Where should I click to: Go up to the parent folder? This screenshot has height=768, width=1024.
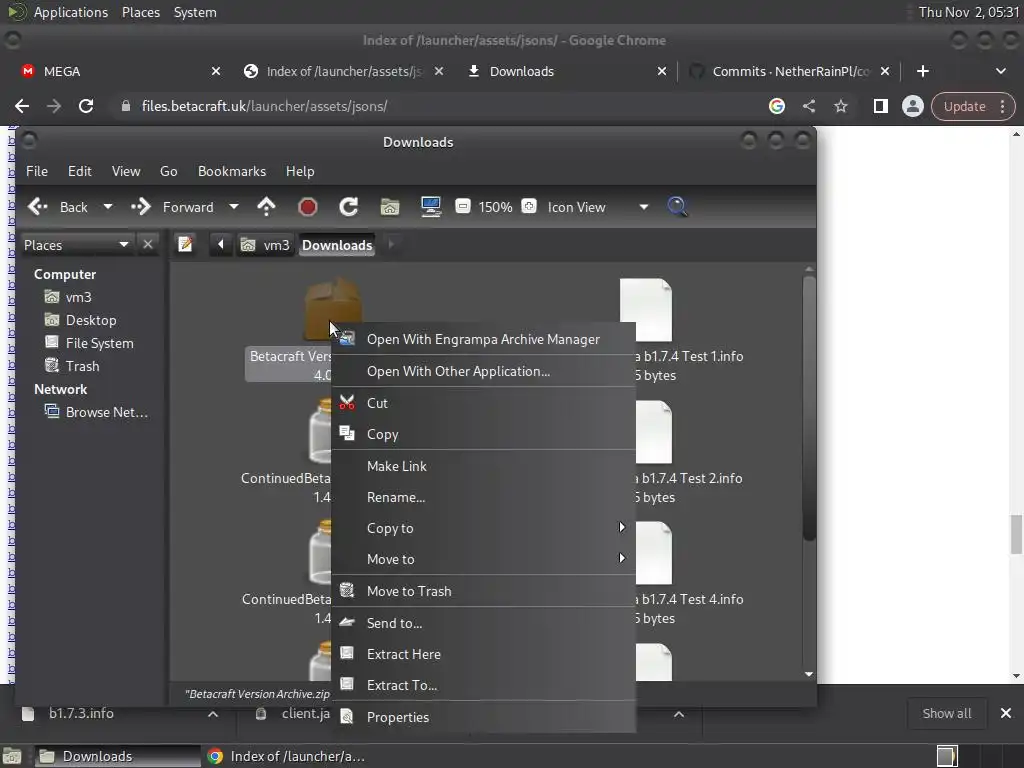click(x=266, y=207)
